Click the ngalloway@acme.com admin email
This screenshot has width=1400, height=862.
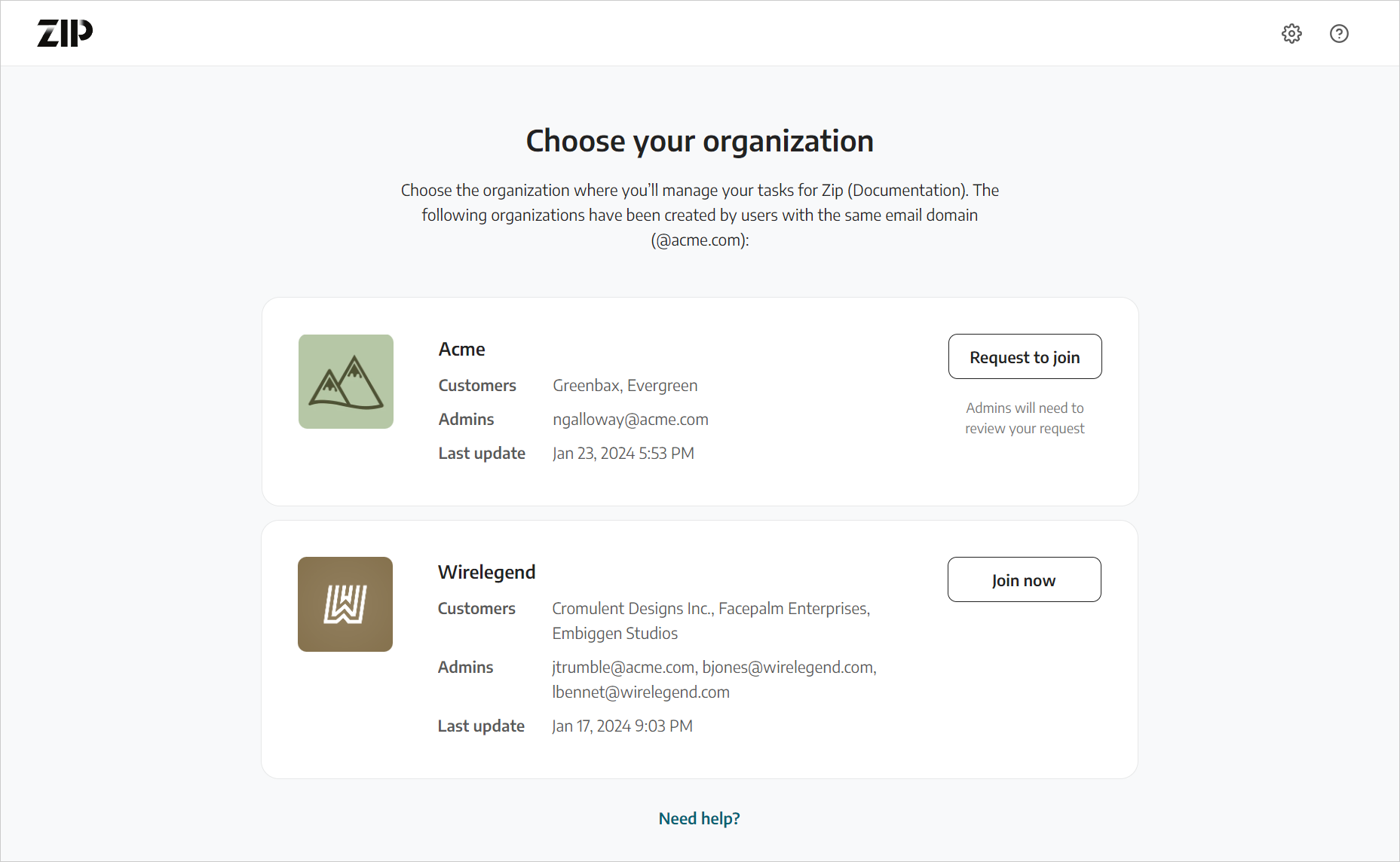[x=630, y=420]
